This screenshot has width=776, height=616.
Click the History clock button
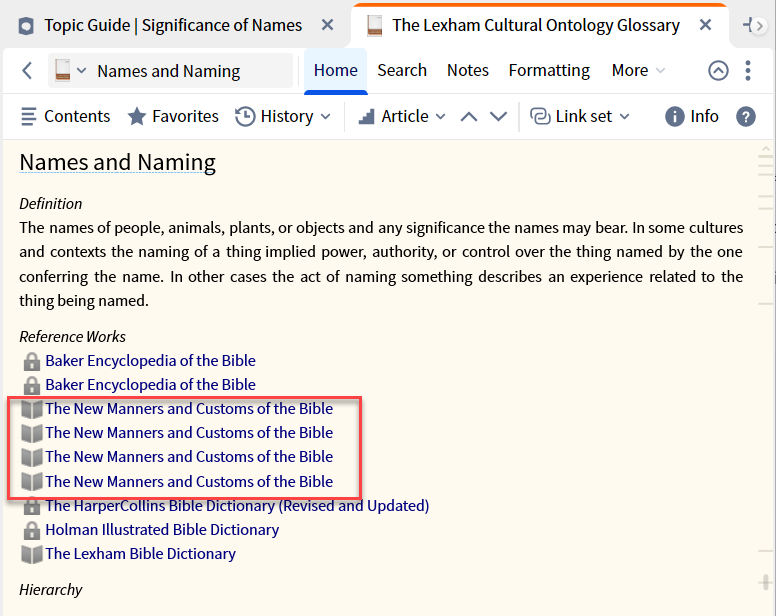pos(274,116)
